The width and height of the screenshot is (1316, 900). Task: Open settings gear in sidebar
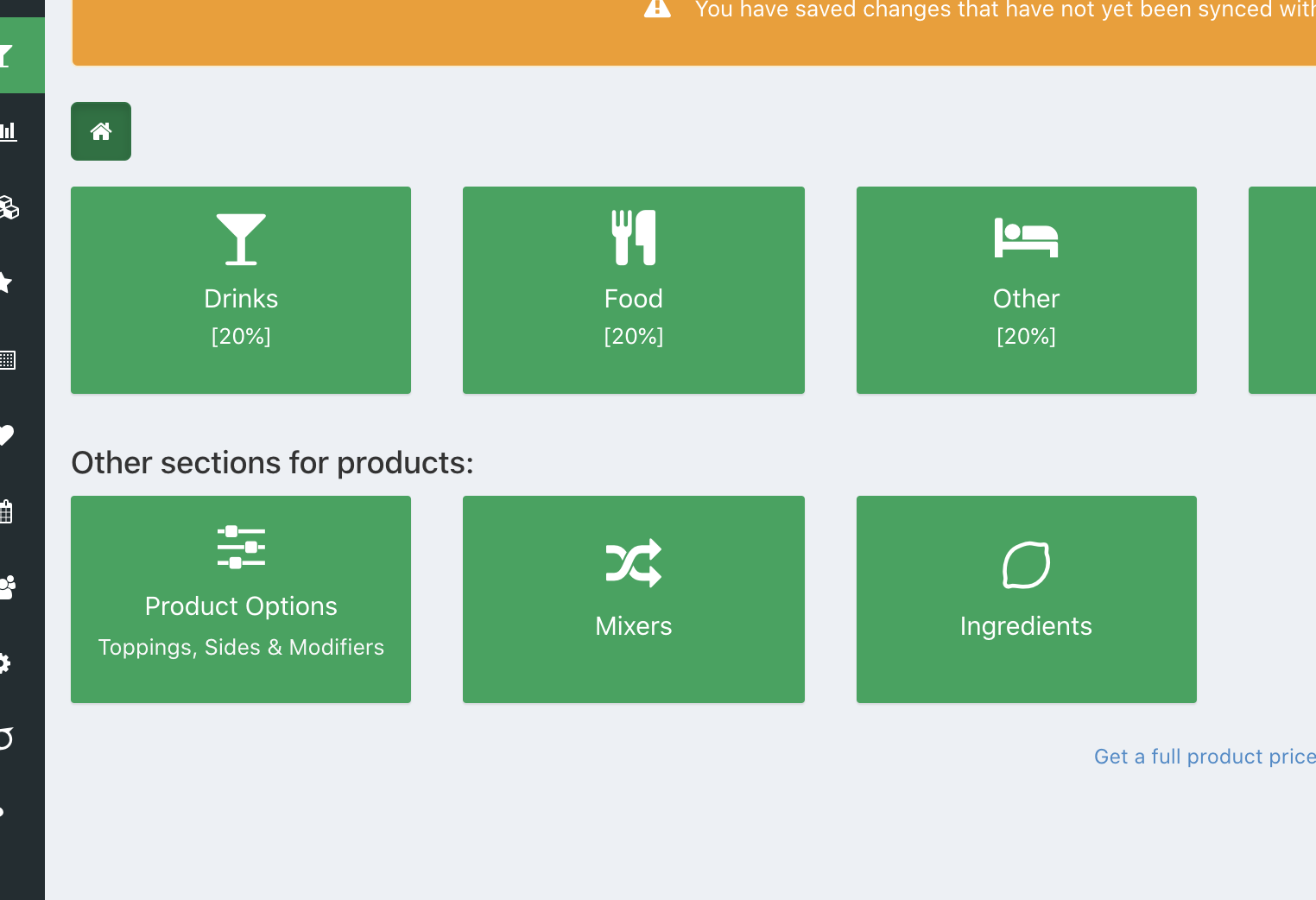coord(5,663)
